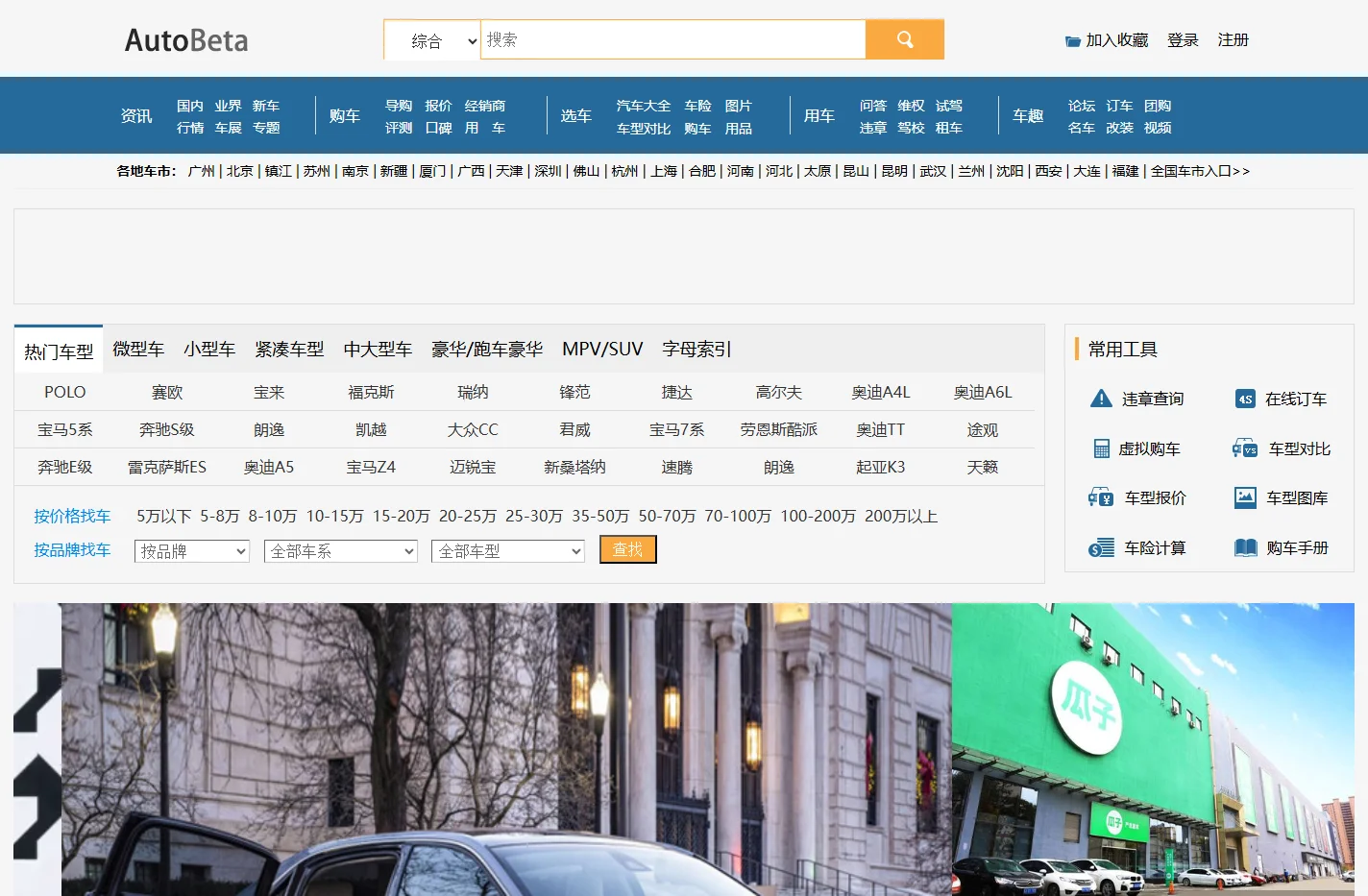Image resolution: width=1368 pixels, height=896 pixels.
Task: Click the 瓜子 green building banner image
Action: click(x=1153, y=749)
